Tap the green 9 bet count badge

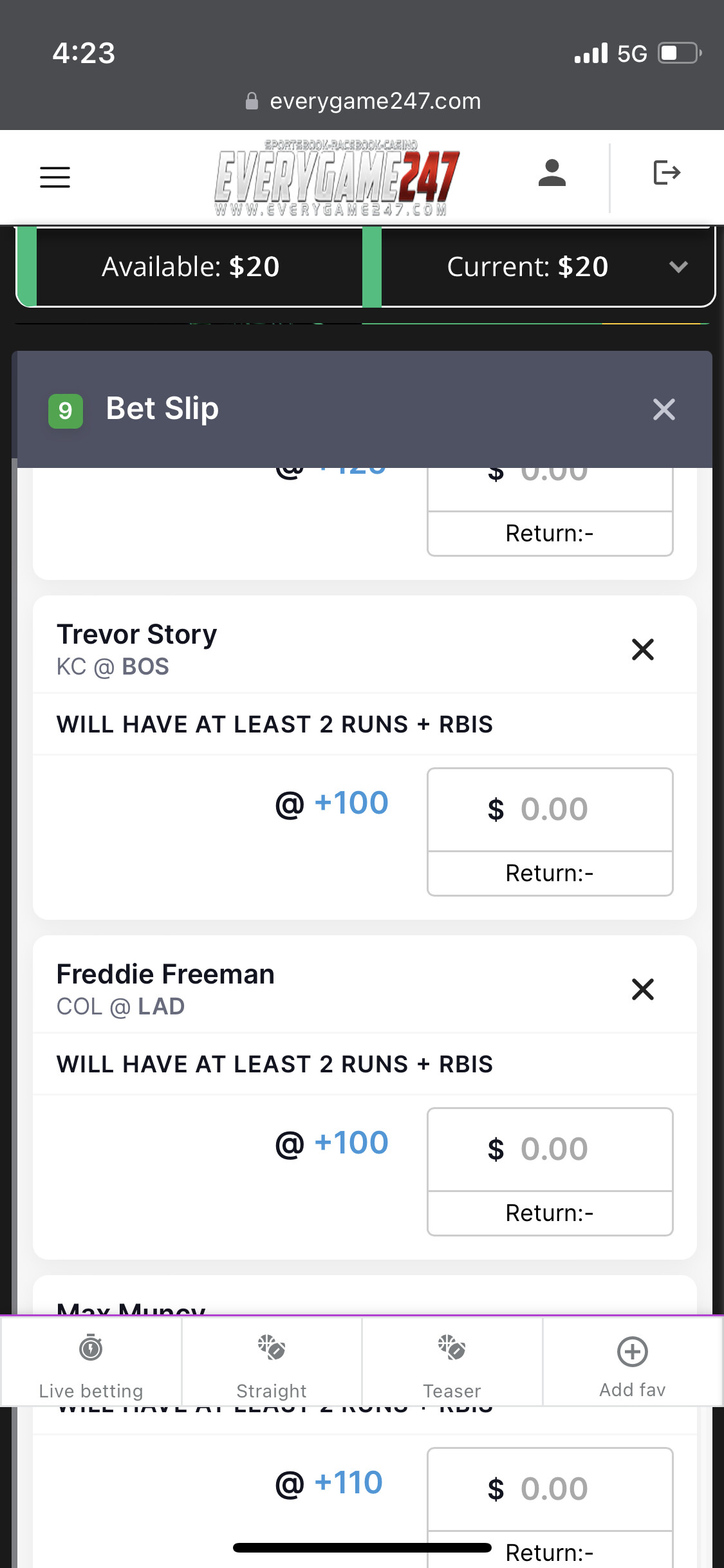pyautogui.click(x=66, y=411)
